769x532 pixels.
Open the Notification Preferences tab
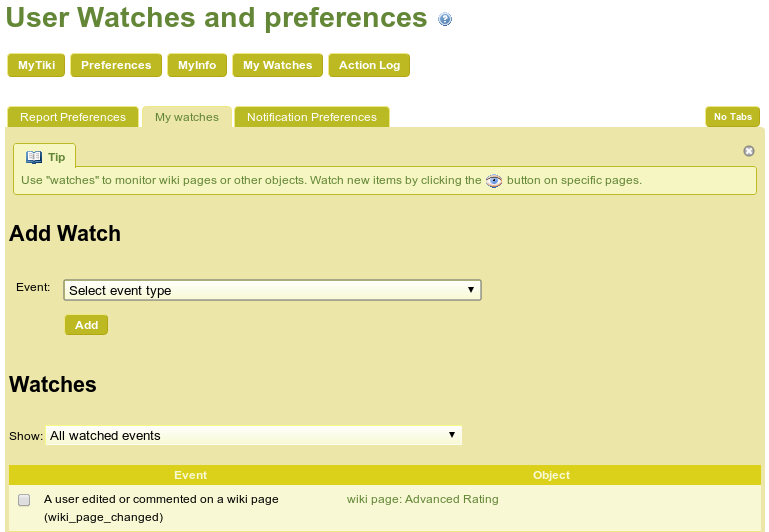[312, 117]
